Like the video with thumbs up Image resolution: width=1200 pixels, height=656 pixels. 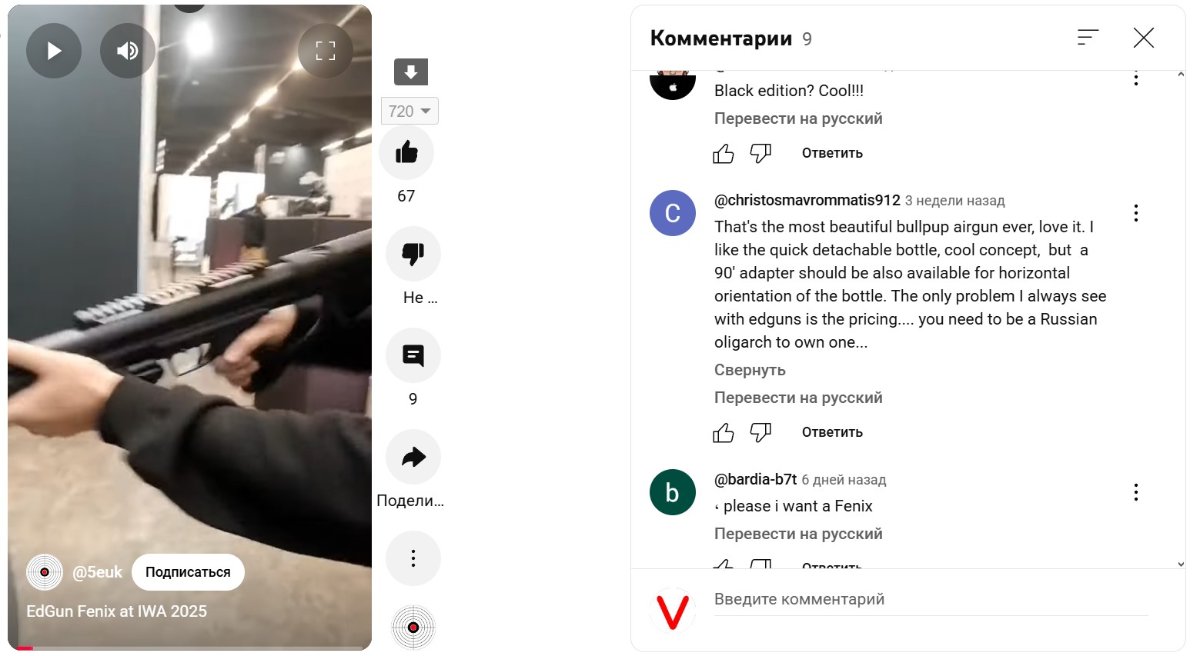(x=407, y=152)
